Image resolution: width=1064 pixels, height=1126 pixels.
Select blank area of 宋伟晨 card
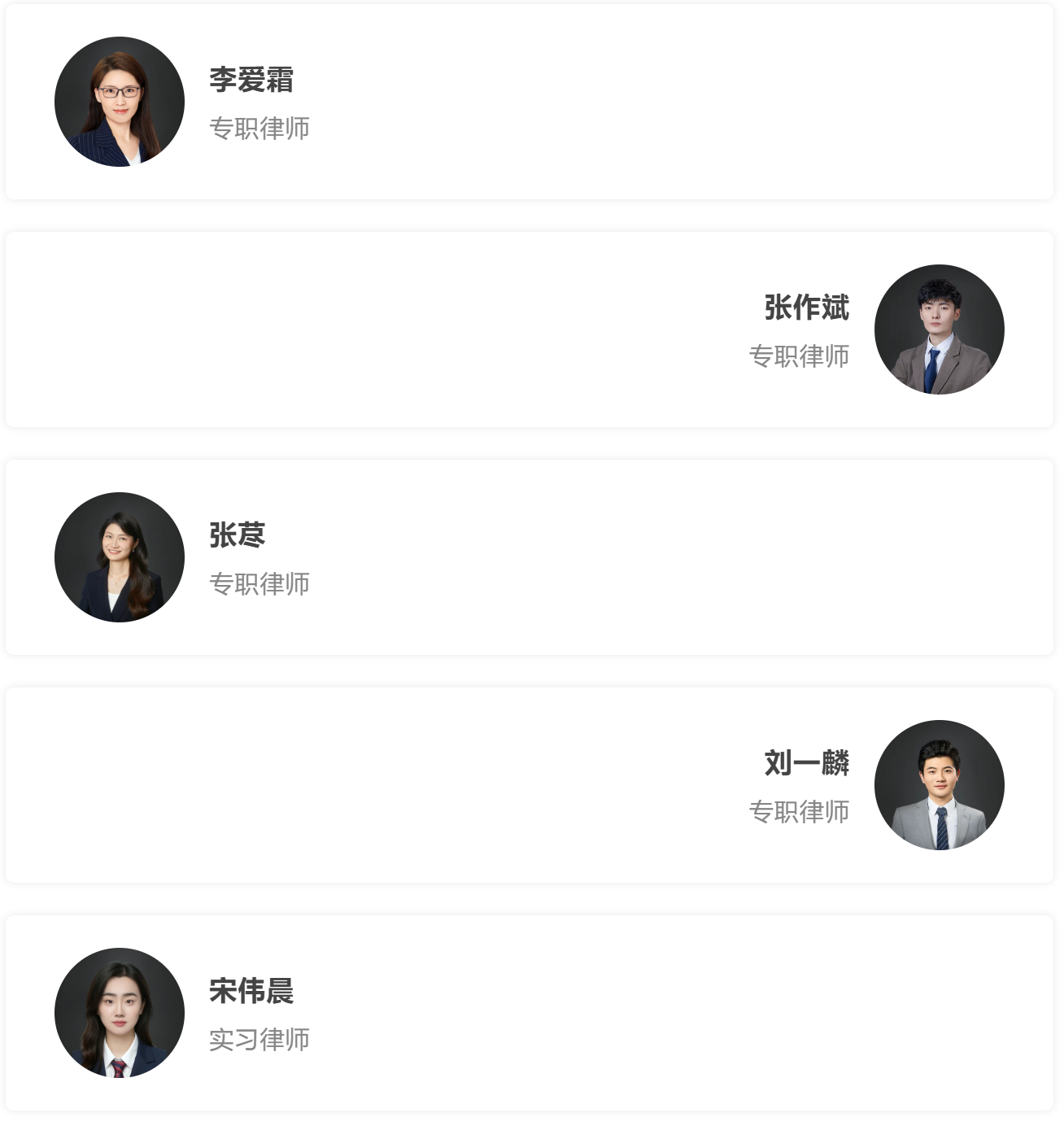point(651,1013)
